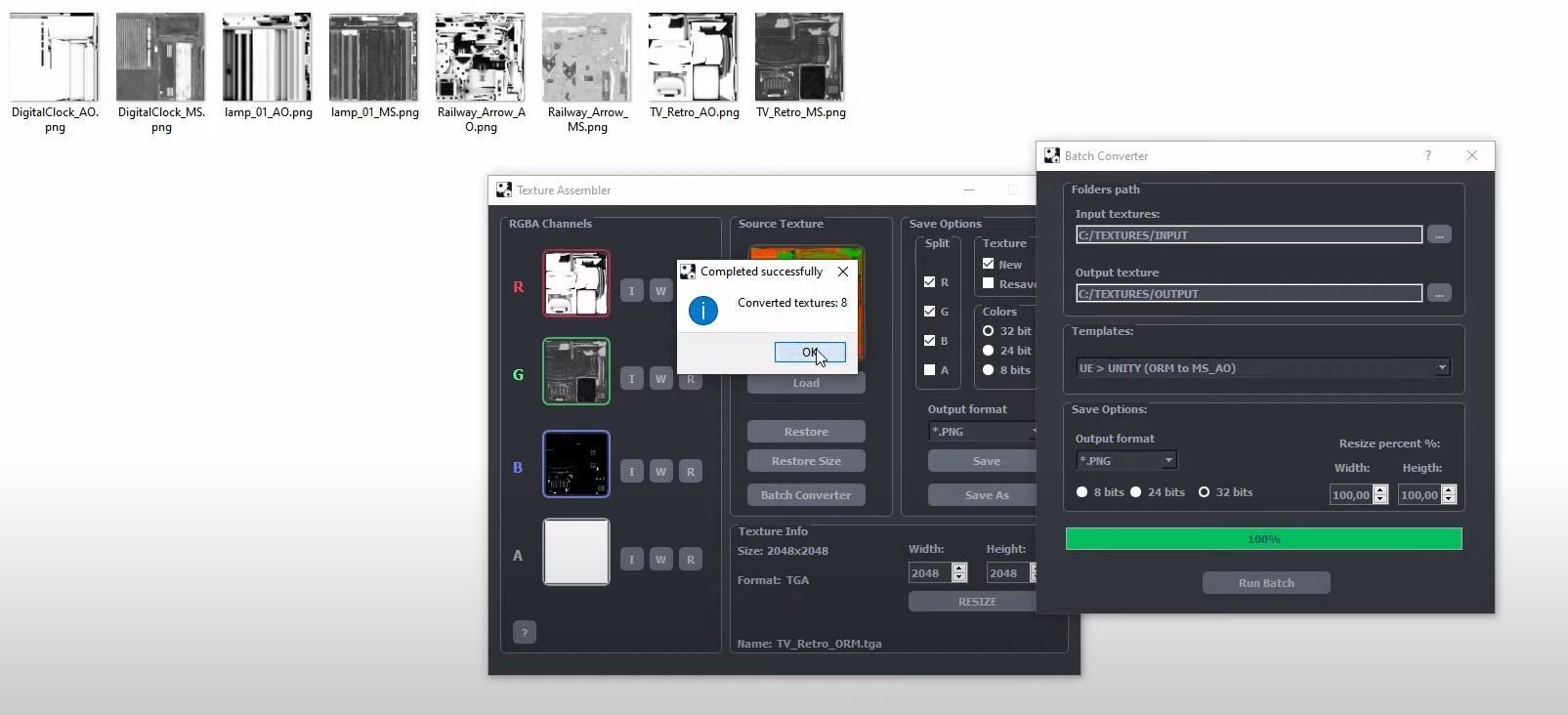Select DigitalClock_MS.png file icon
Viewport: 1568px width, 715px height.
(x=160, y=57)
